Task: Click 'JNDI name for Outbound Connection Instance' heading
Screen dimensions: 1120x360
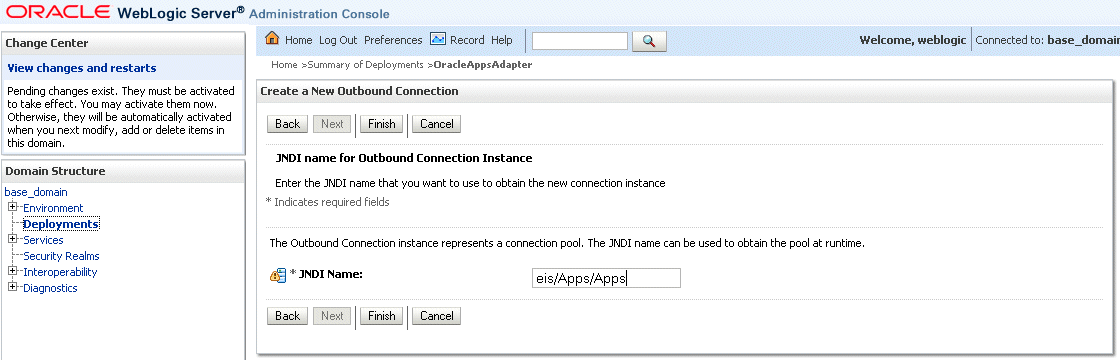Action: [x=404, y=158]
